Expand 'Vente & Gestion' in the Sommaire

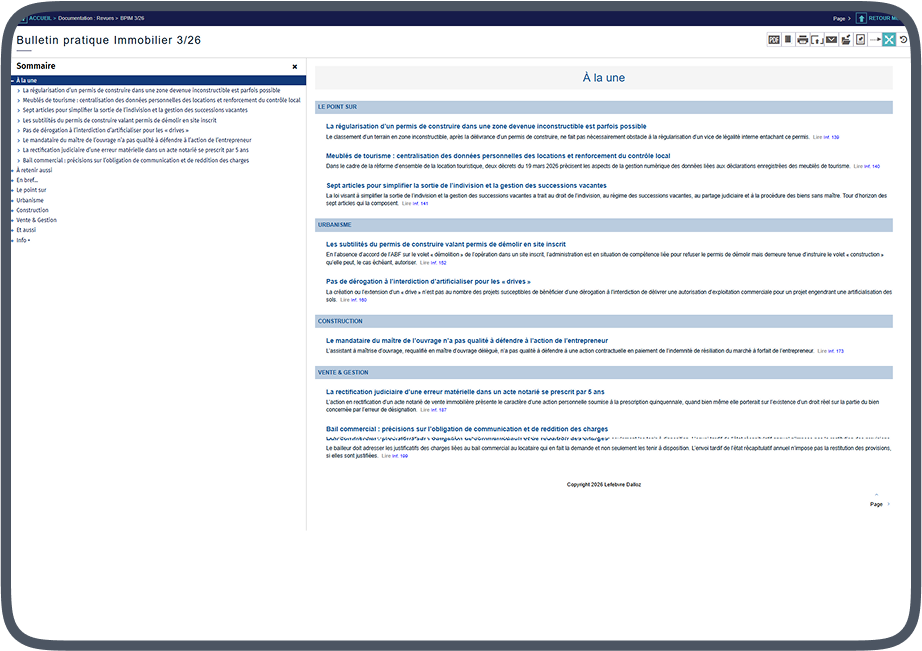(x=13, y=221)
